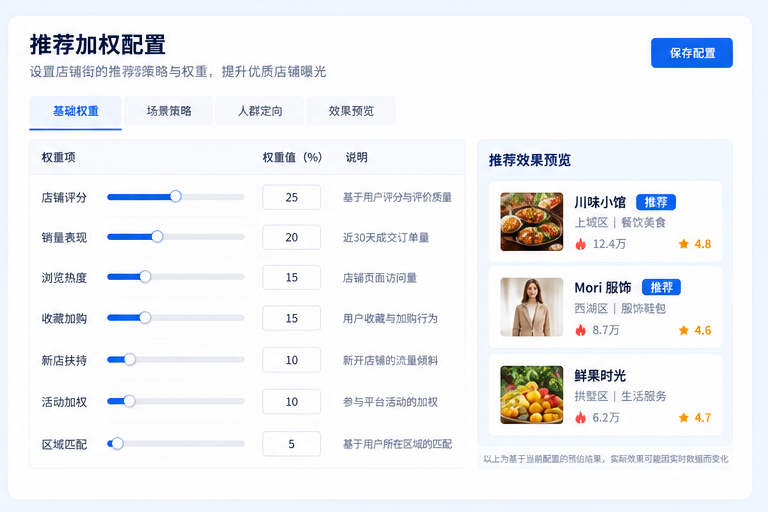Image resolution: width=768 pixels, height=512 pixels.
Task: Click the 店铺评分 slider handle
Action: pos(175,196)
